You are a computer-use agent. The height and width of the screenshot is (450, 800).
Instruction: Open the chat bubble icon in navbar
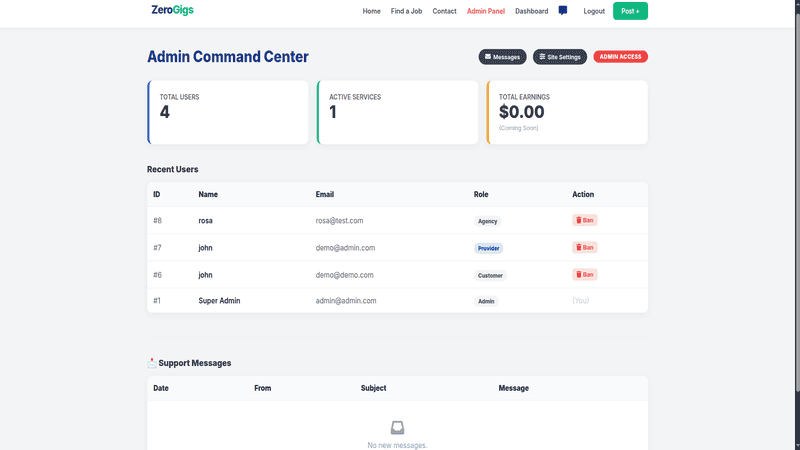click(x=563, y=11)
